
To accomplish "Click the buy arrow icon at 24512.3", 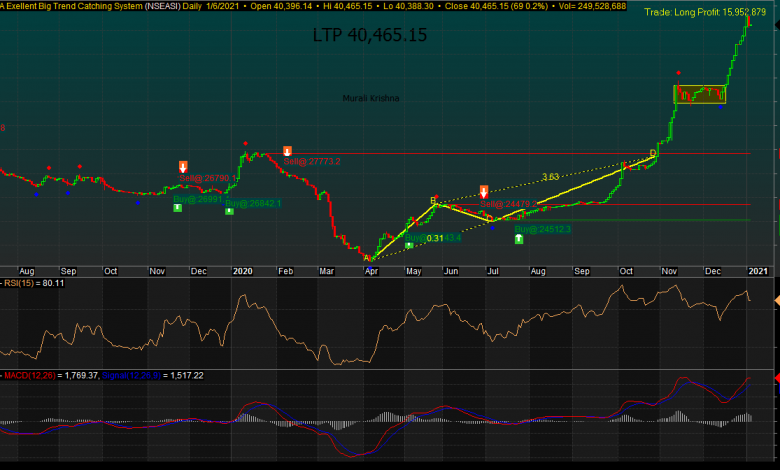I will (x=518, y=239).
